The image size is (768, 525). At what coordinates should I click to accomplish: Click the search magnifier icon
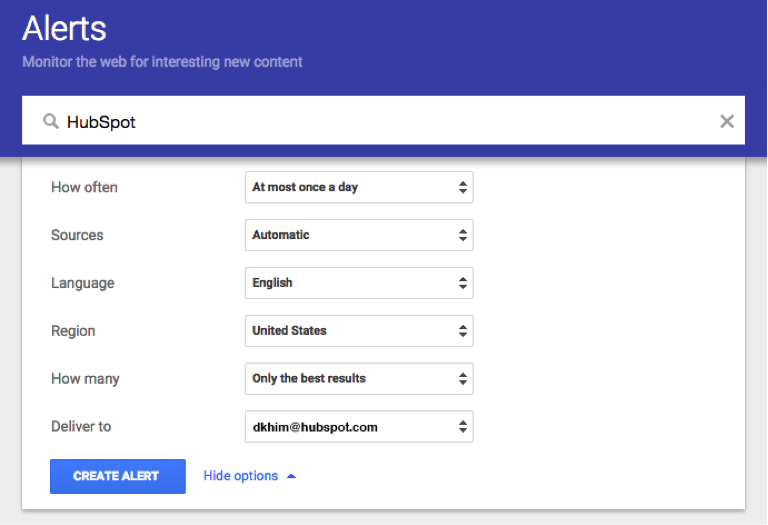tap(50, 122)
